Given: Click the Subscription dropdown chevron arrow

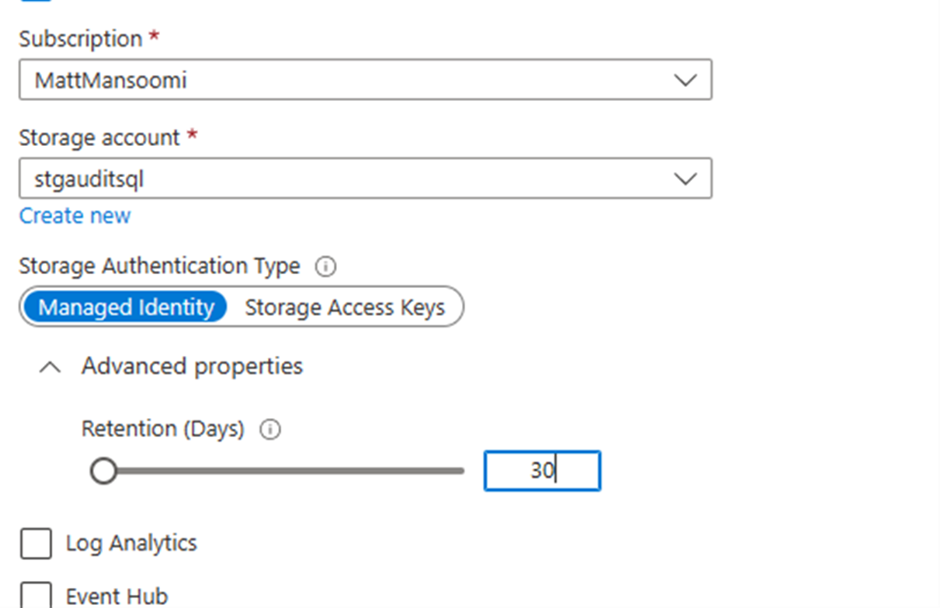Looking at the screenshot, I should point(685,81).
